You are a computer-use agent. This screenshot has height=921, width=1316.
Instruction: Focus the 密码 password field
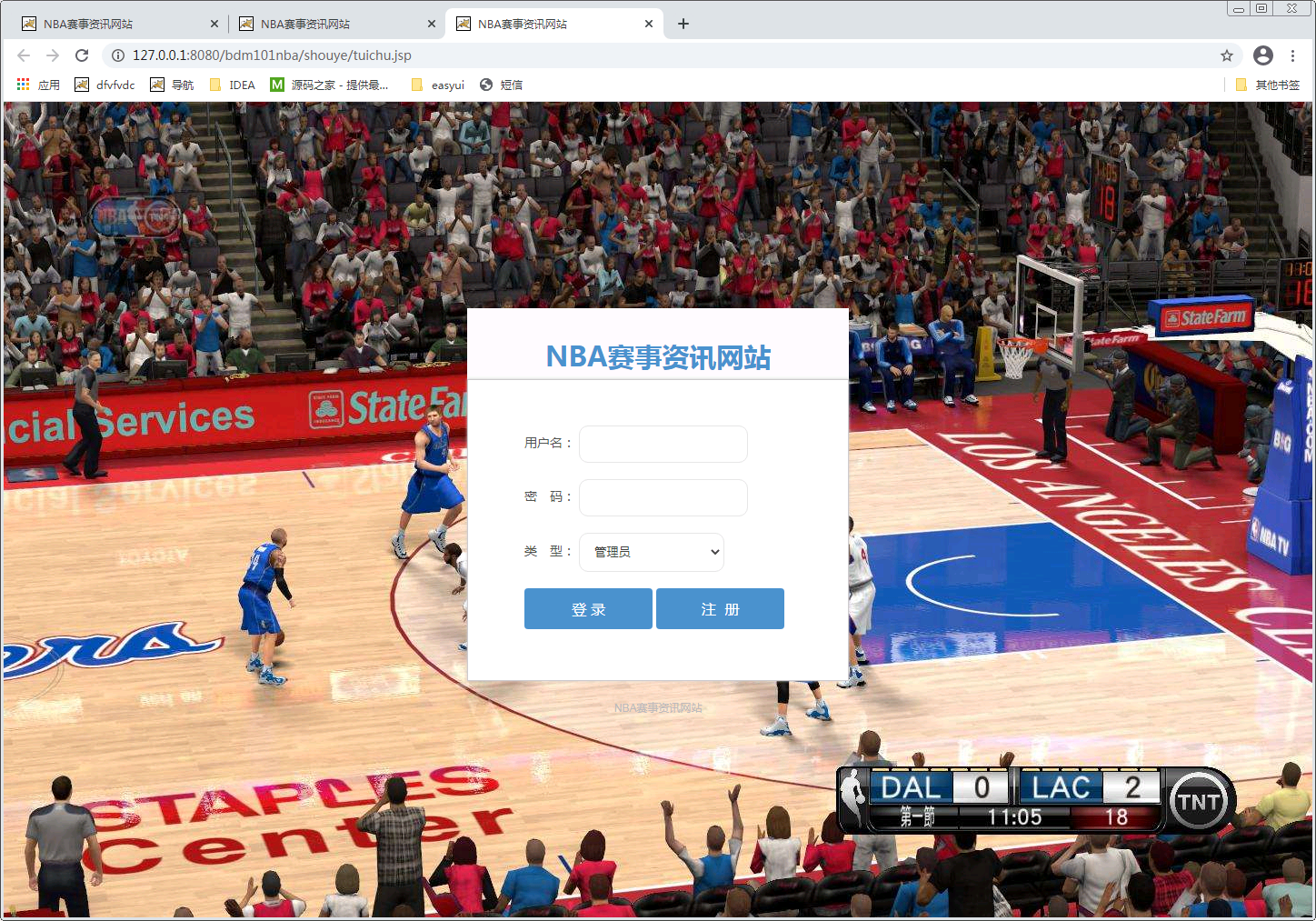pos(663,497)
